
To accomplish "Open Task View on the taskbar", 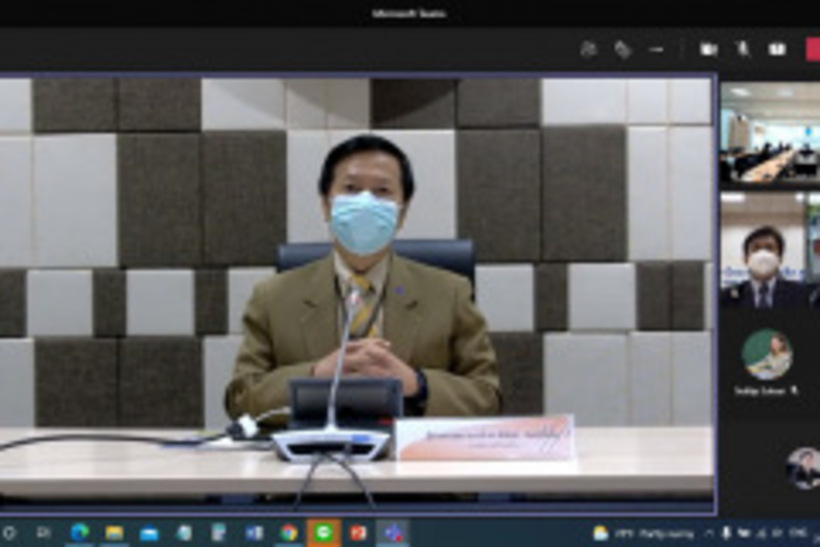I will coord(44,533).
